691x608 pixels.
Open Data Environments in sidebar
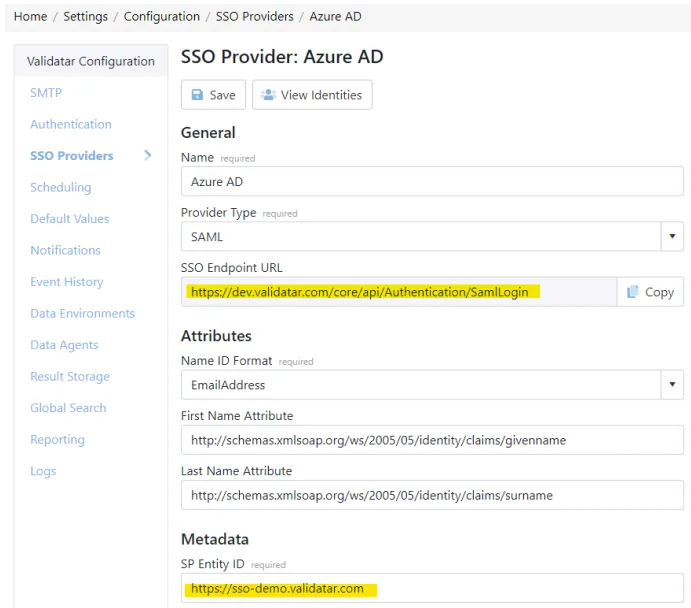point(82,313)
